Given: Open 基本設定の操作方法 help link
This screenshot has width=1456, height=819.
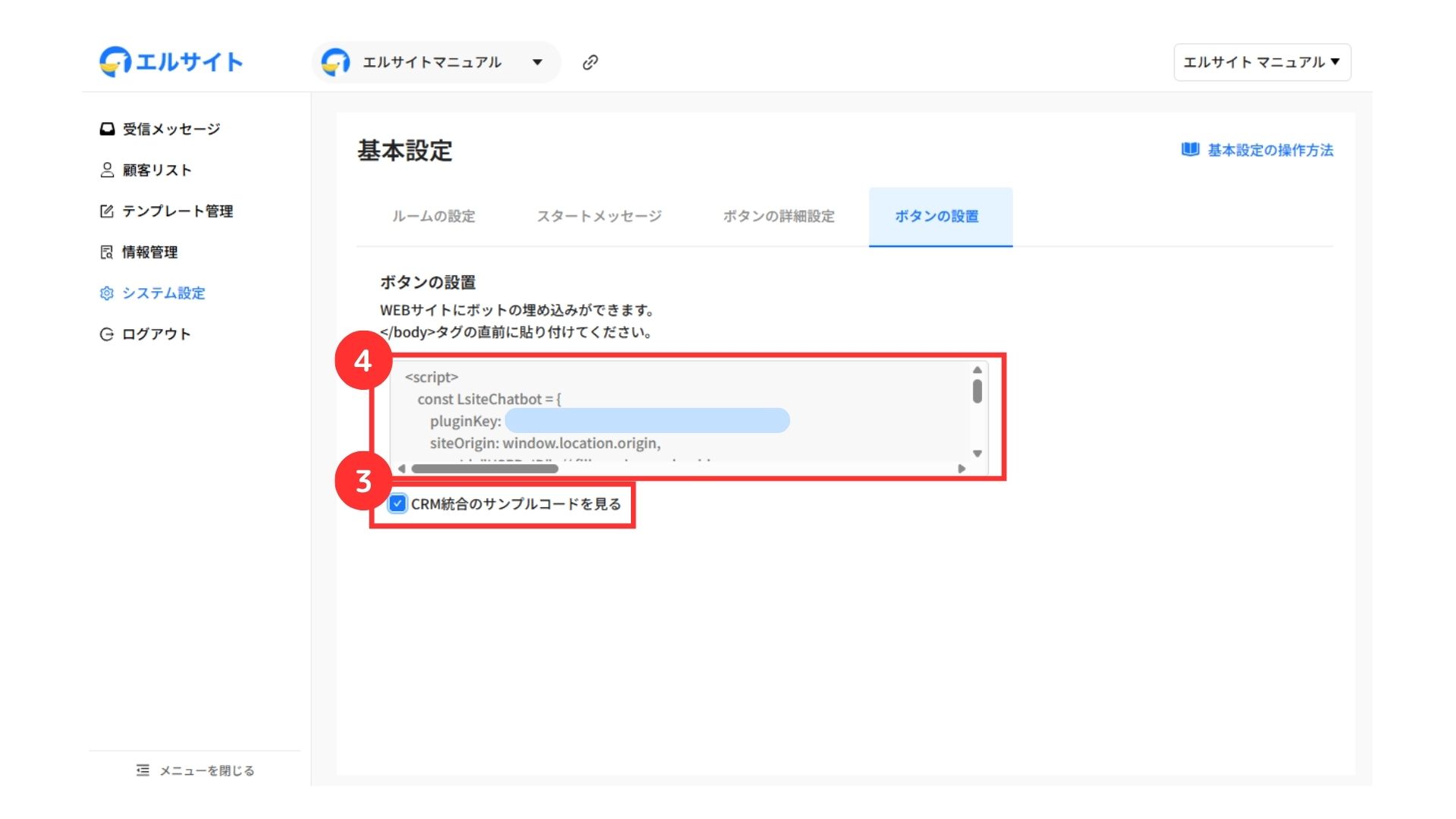Looking at the screenshot, I should [1270, 150].
